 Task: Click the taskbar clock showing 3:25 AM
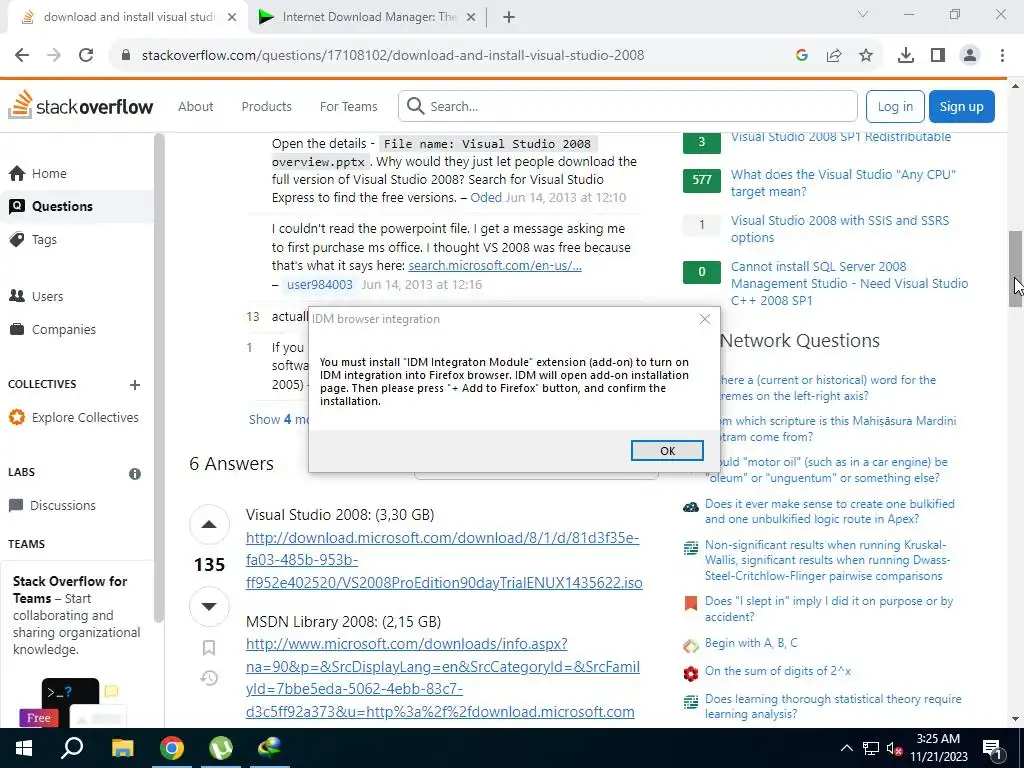click(x=938, y=748)
